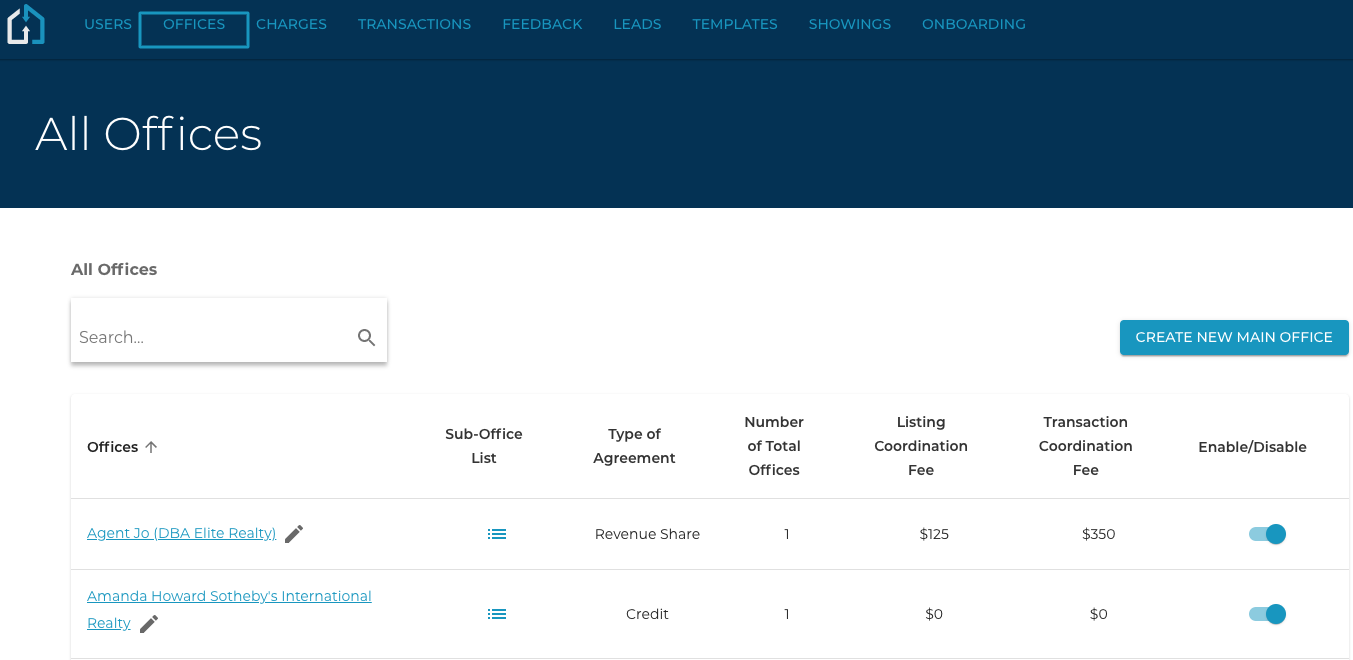Go to the Transactions tab
The height and width of the screenshot is (660, 1353).
click(414, 24)
